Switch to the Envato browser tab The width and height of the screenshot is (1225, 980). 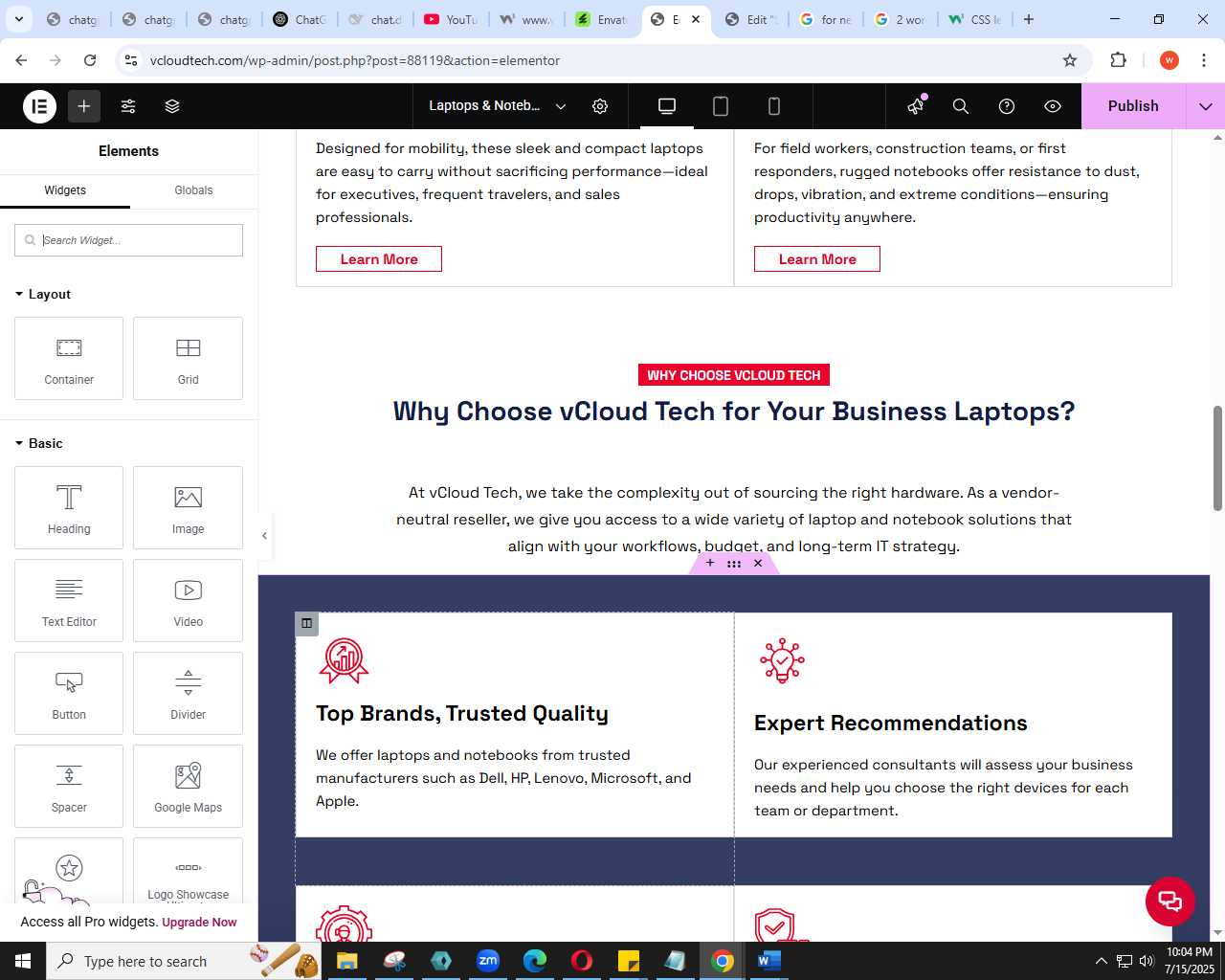click(603, 19)
